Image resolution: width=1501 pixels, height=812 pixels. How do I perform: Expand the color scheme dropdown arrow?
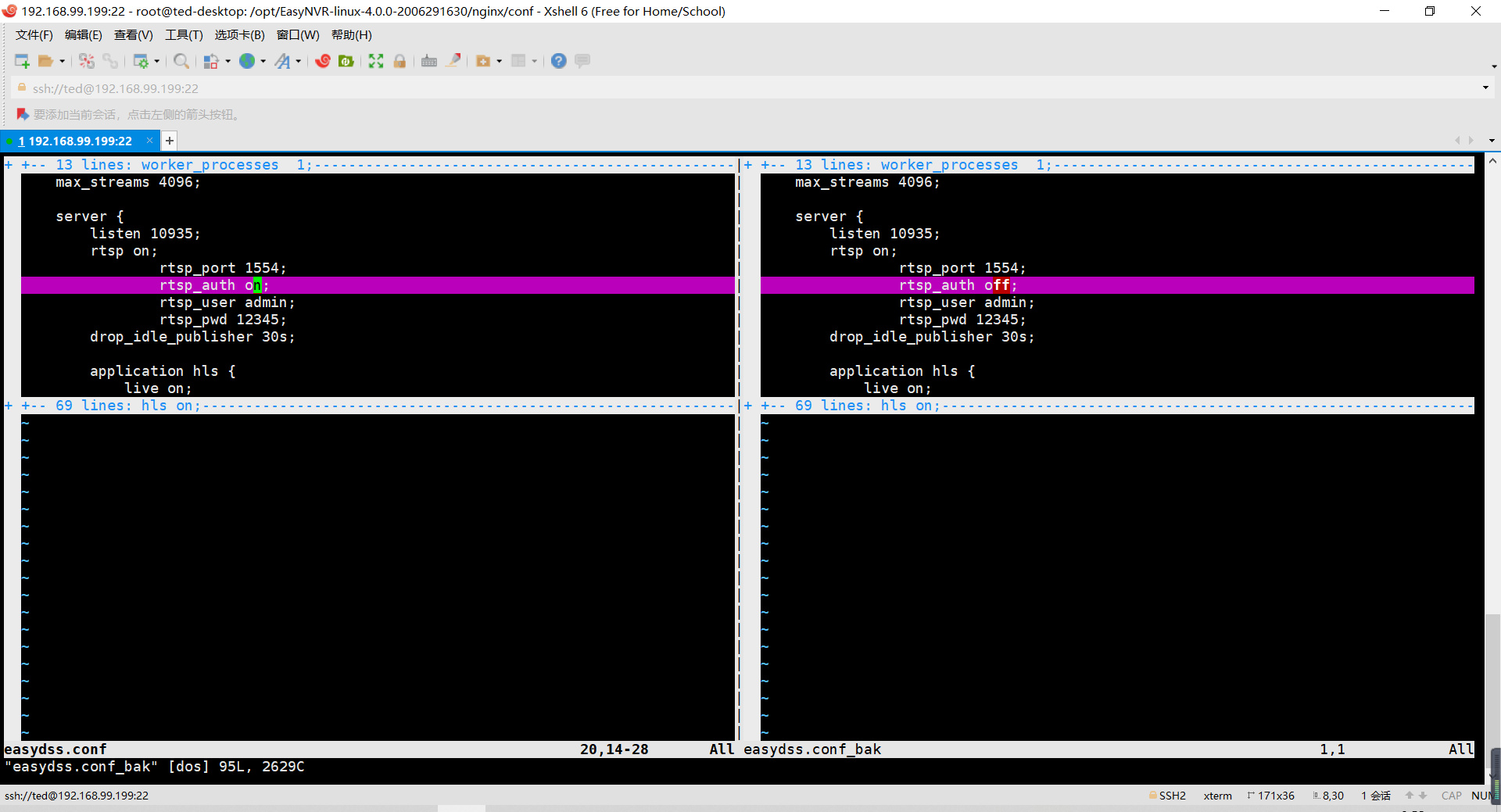pos(227,61)
